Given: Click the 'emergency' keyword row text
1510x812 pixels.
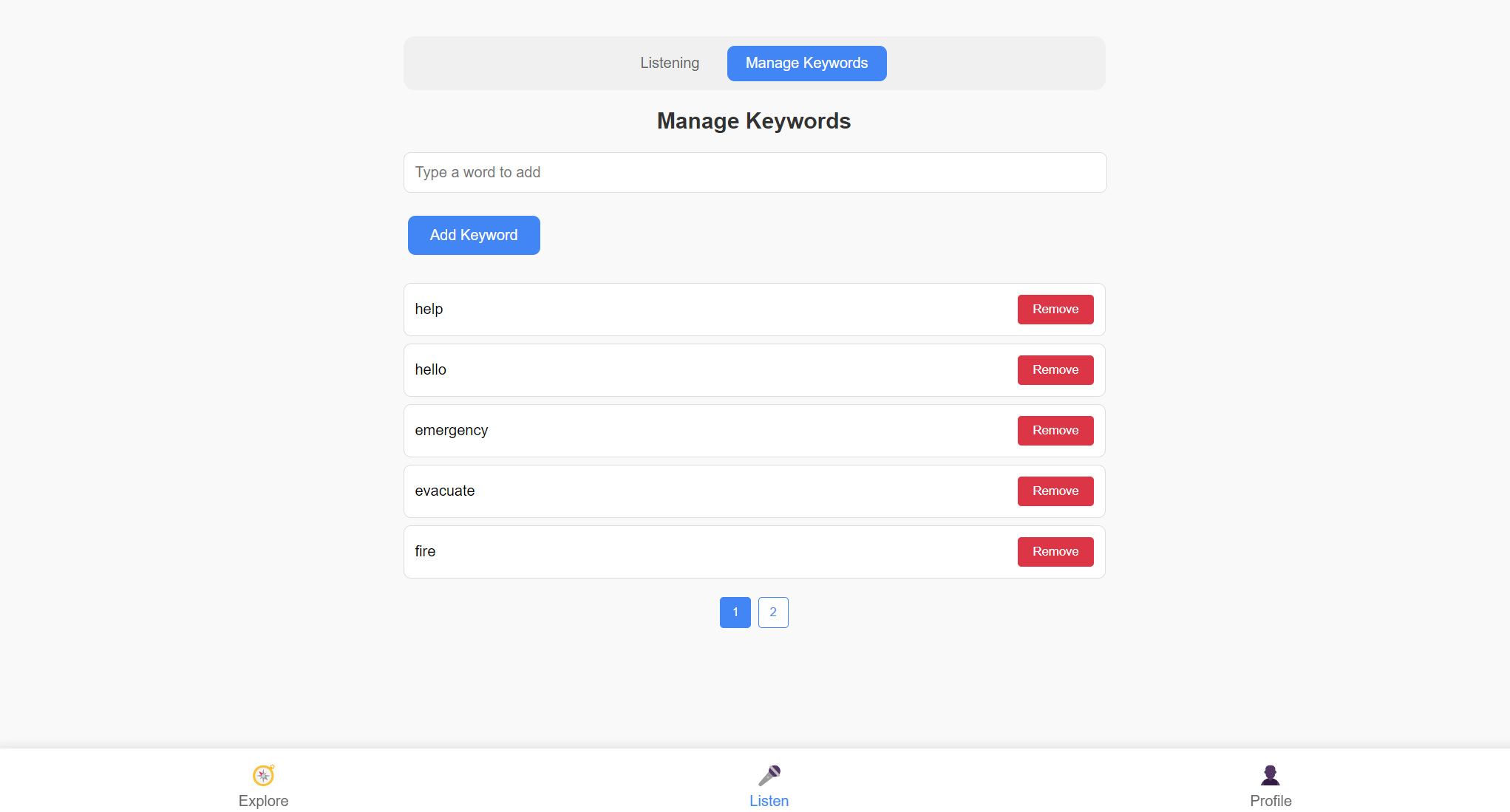Looking at the screenshot, I should pyautogui.click(x=451, y=431).
